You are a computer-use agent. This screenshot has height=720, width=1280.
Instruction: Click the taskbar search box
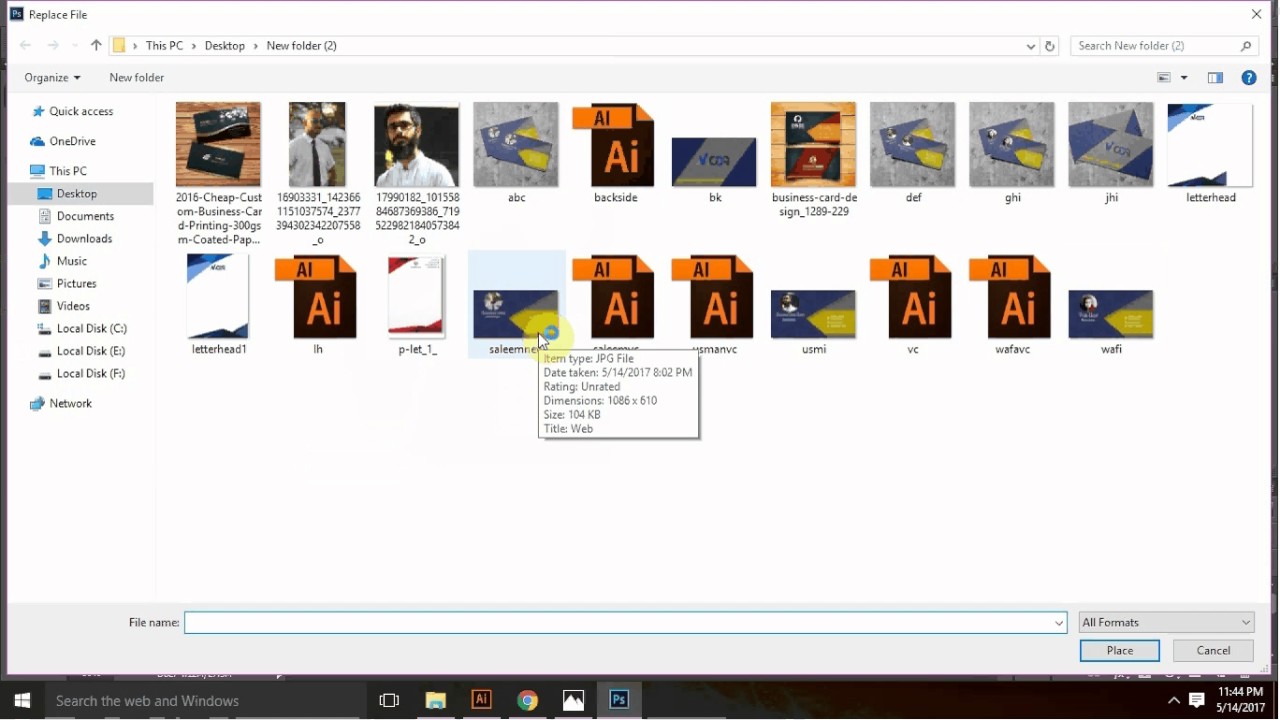[205, 701]
